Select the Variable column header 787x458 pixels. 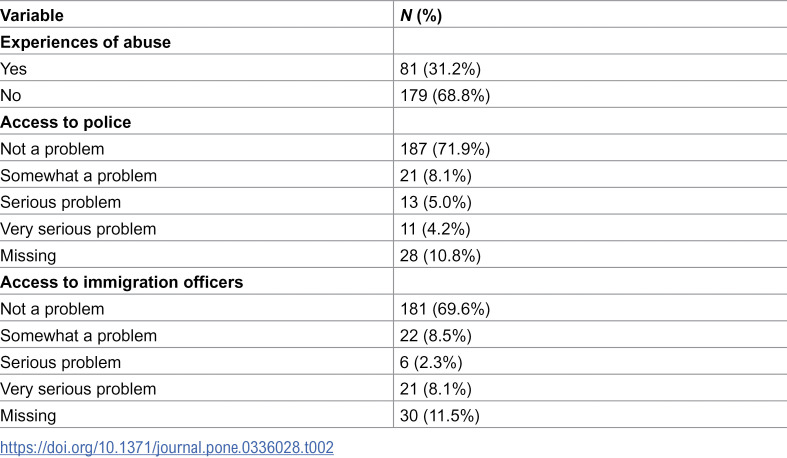32,16
